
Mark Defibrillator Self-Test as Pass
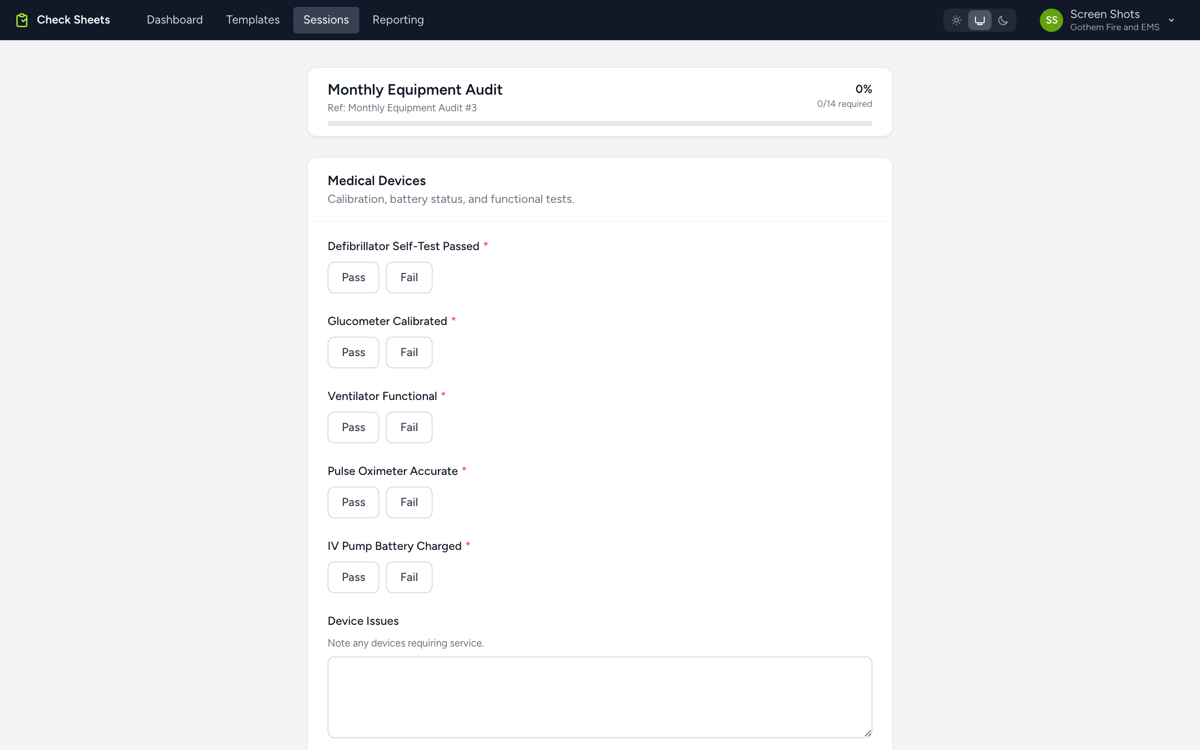353,277
